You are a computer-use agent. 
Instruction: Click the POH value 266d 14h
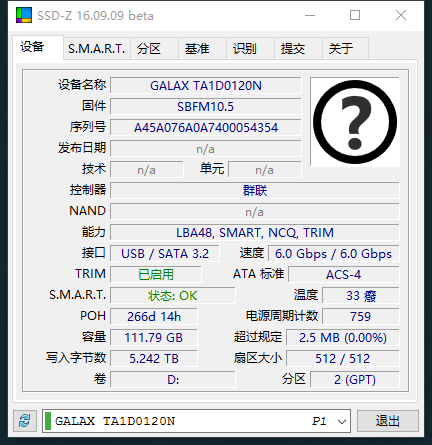(154, 317)
